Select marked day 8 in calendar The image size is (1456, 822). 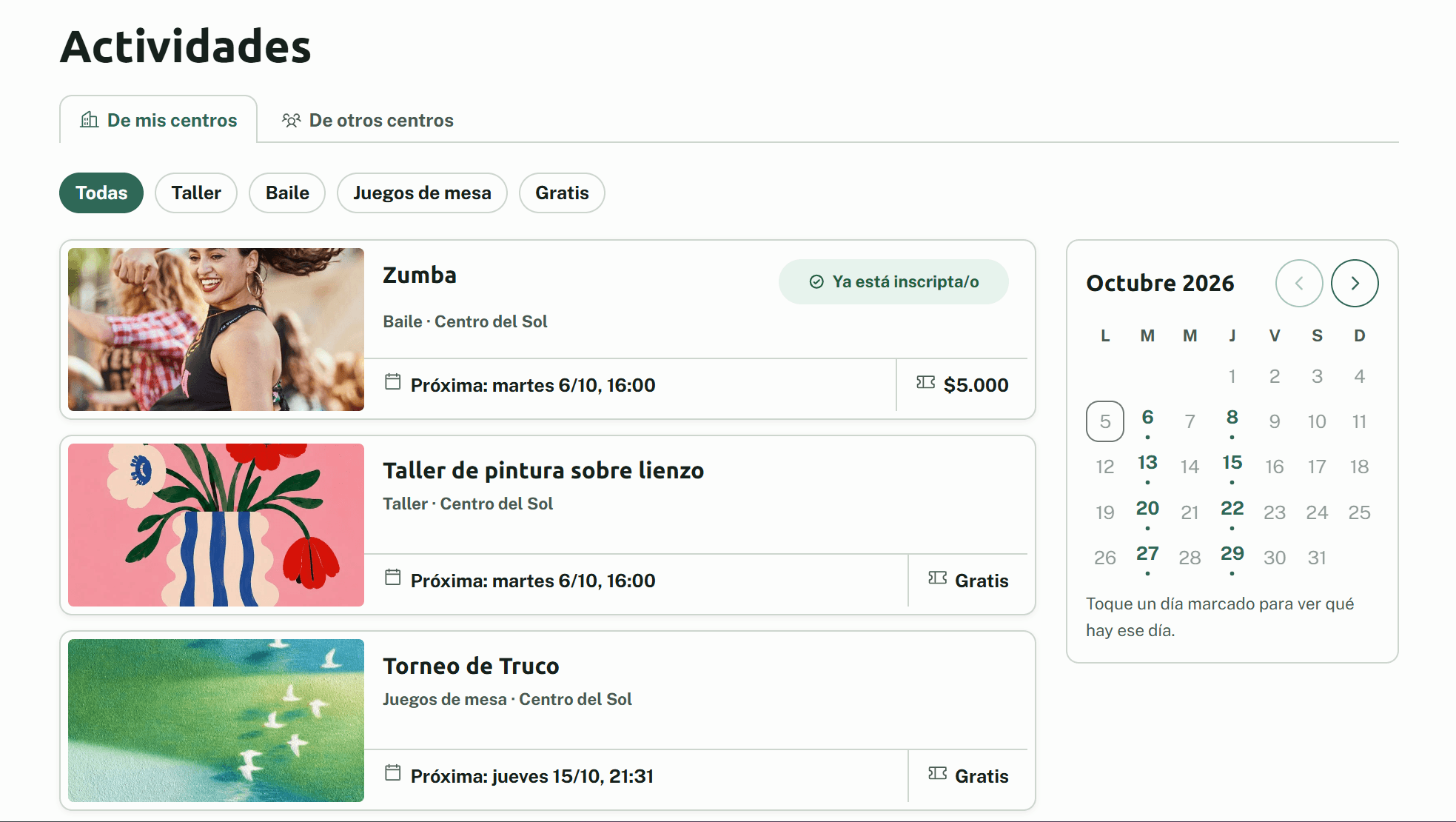click(x=1232, y=421)
